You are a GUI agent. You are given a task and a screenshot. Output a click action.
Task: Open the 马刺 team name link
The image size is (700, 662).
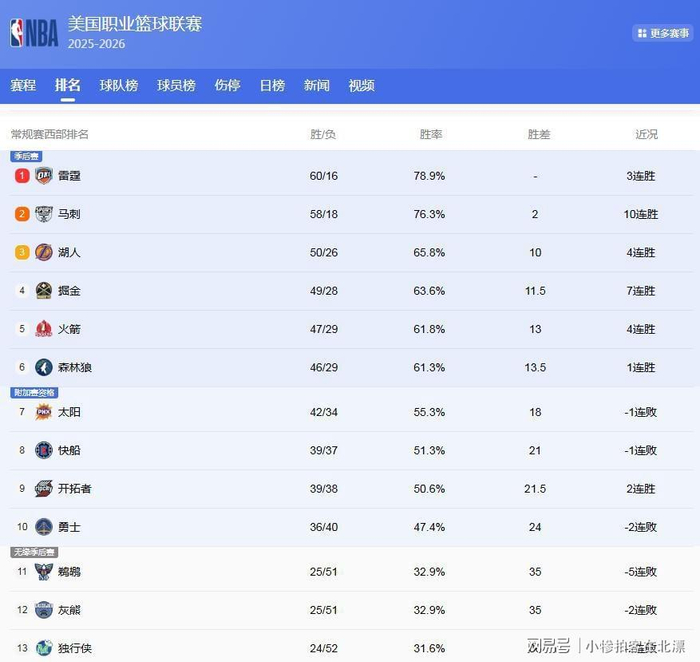[69, 214]
